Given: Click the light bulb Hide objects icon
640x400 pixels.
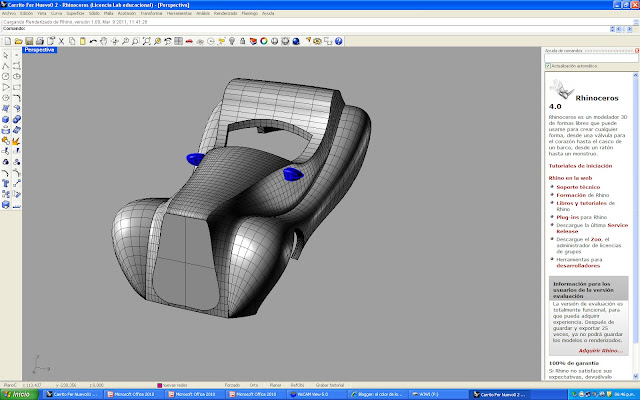Looking at the screenshot, I should 232,41.
